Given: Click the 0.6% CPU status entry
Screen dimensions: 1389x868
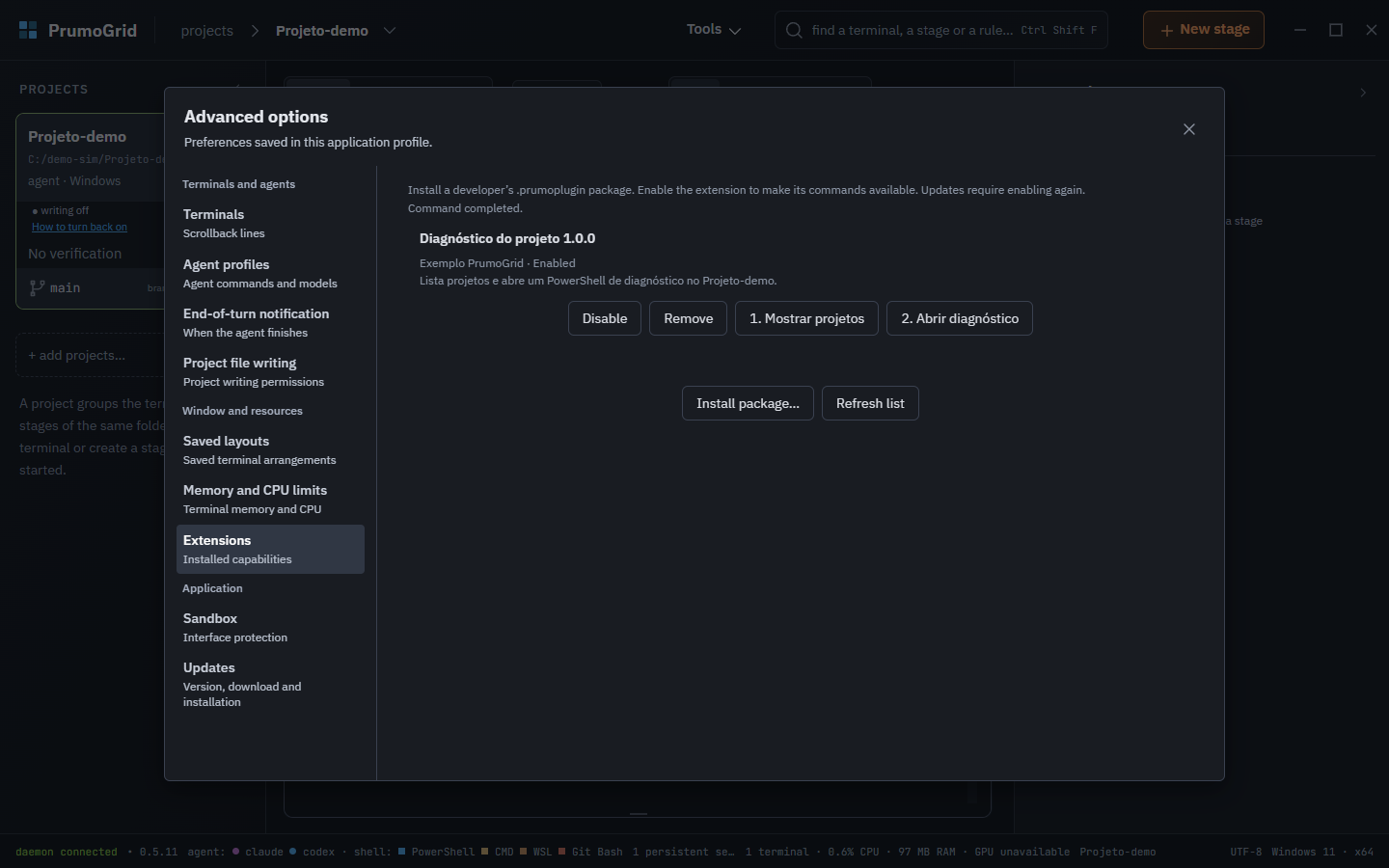Looking at the screenshot, I should coord(854,852).
